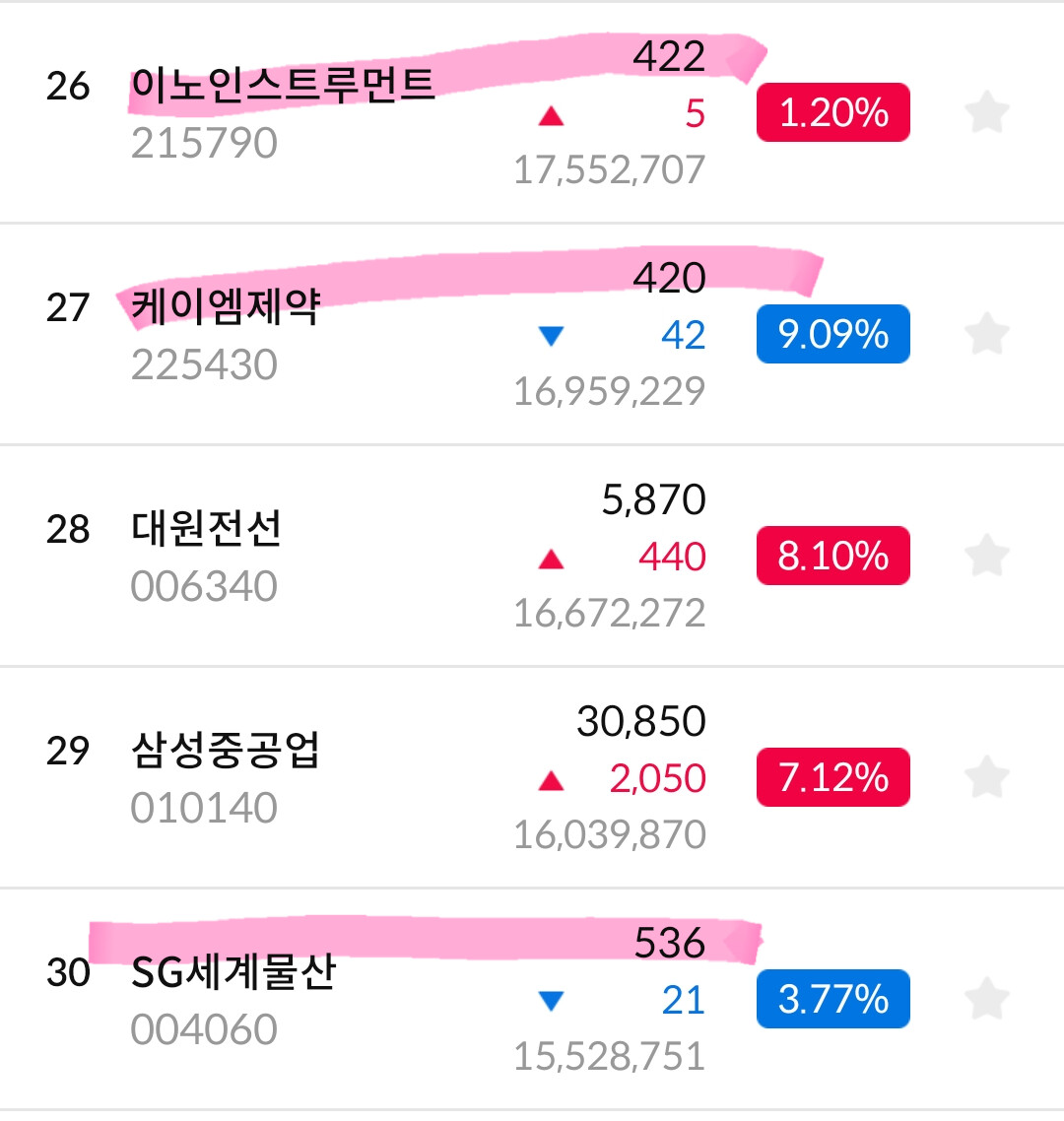Image resolution: width=1064 pixels, height=1121 pixels.
Task: Tap the 9.09% change badge
Action: coord(833,334)
